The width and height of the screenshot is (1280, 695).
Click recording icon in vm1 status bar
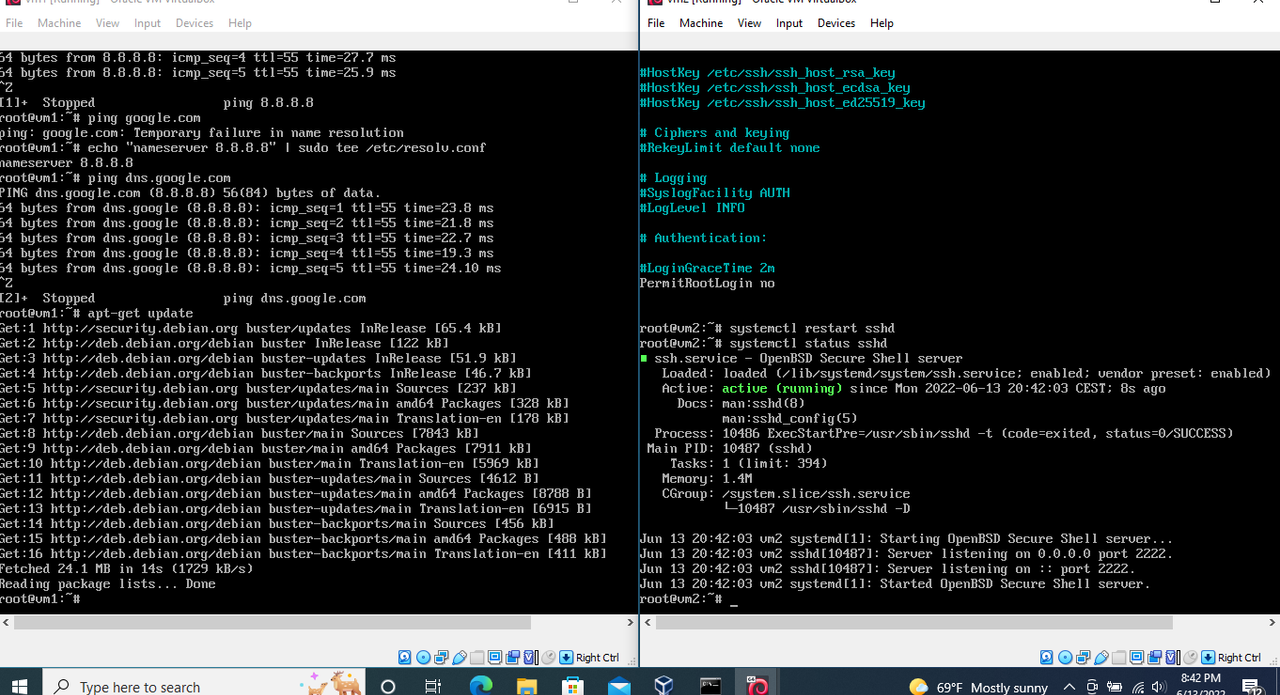(x=513, y=657)
